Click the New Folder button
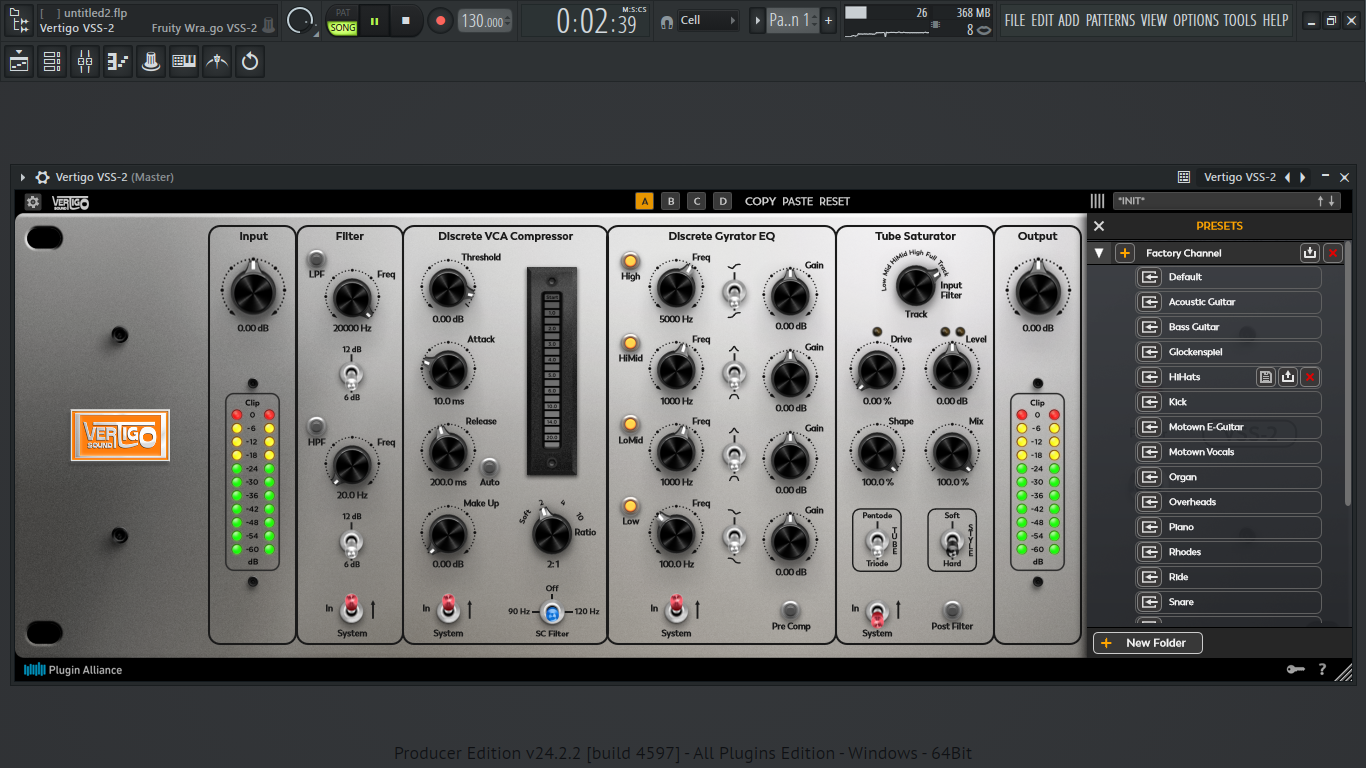Screen dimensions: 1366x768 1148,643
